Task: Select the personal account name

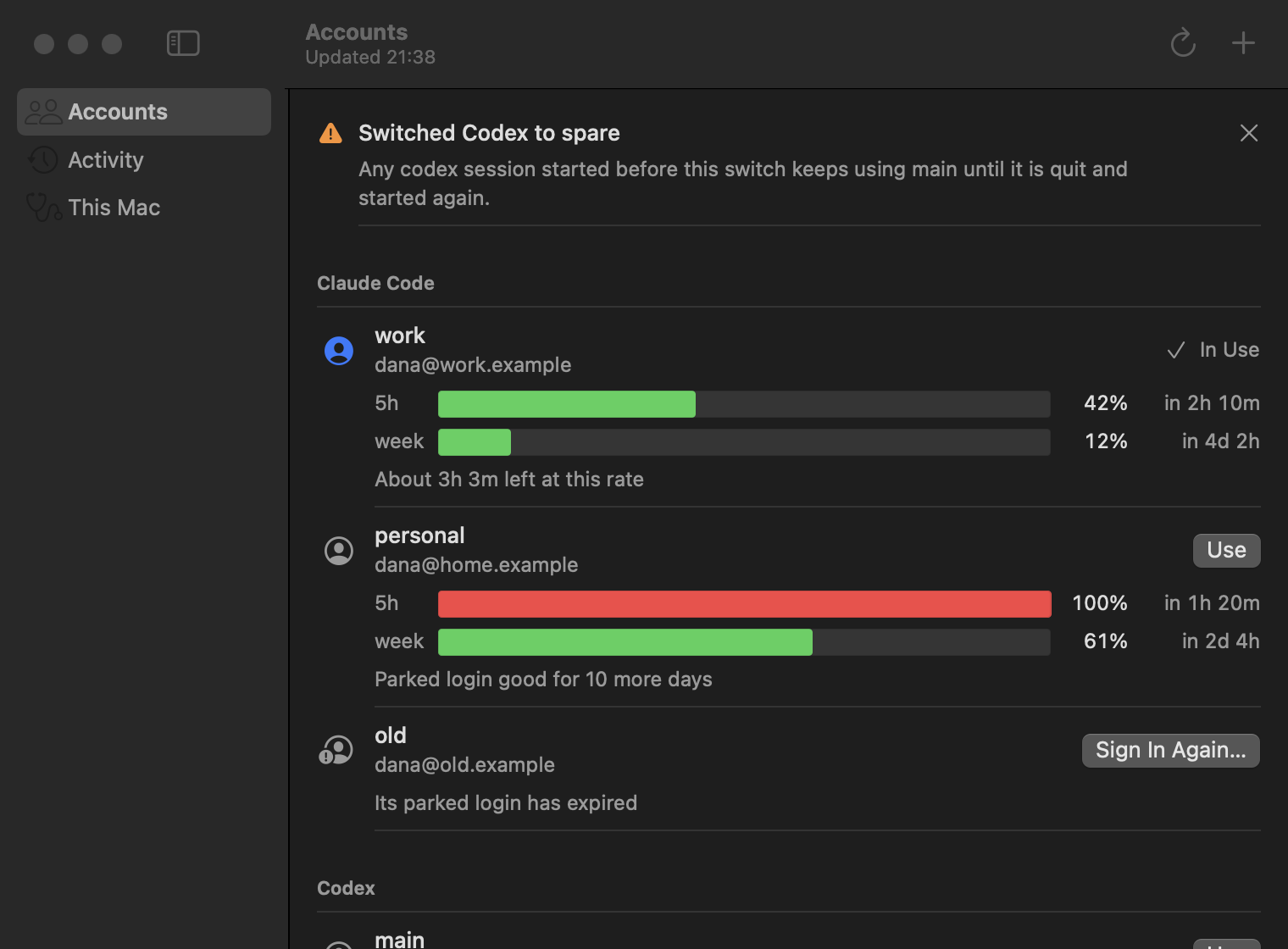Action: [x=419, y=536]
